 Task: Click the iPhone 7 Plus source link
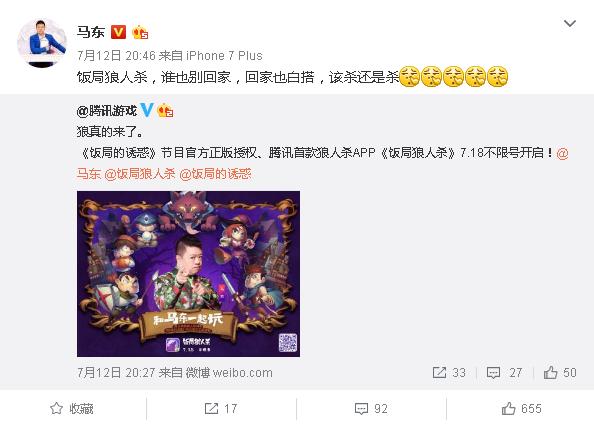[224, 56]
